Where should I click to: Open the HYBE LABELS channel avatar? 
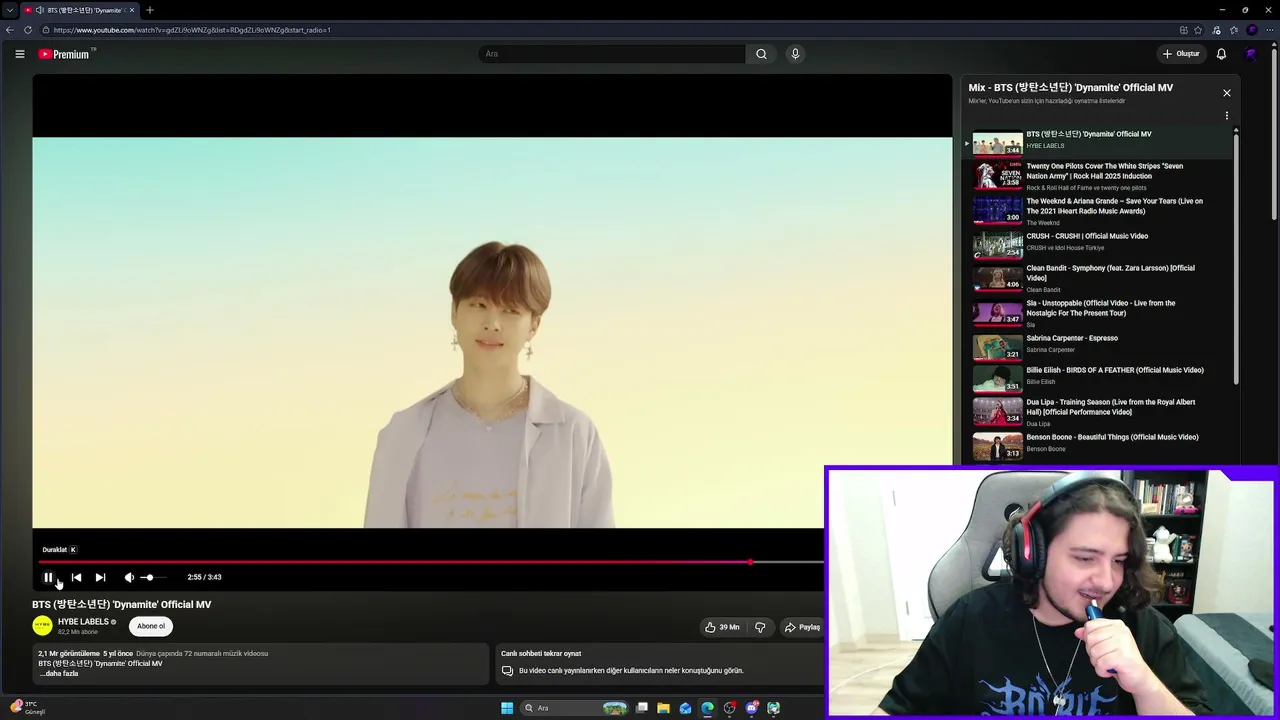point(42,626)
